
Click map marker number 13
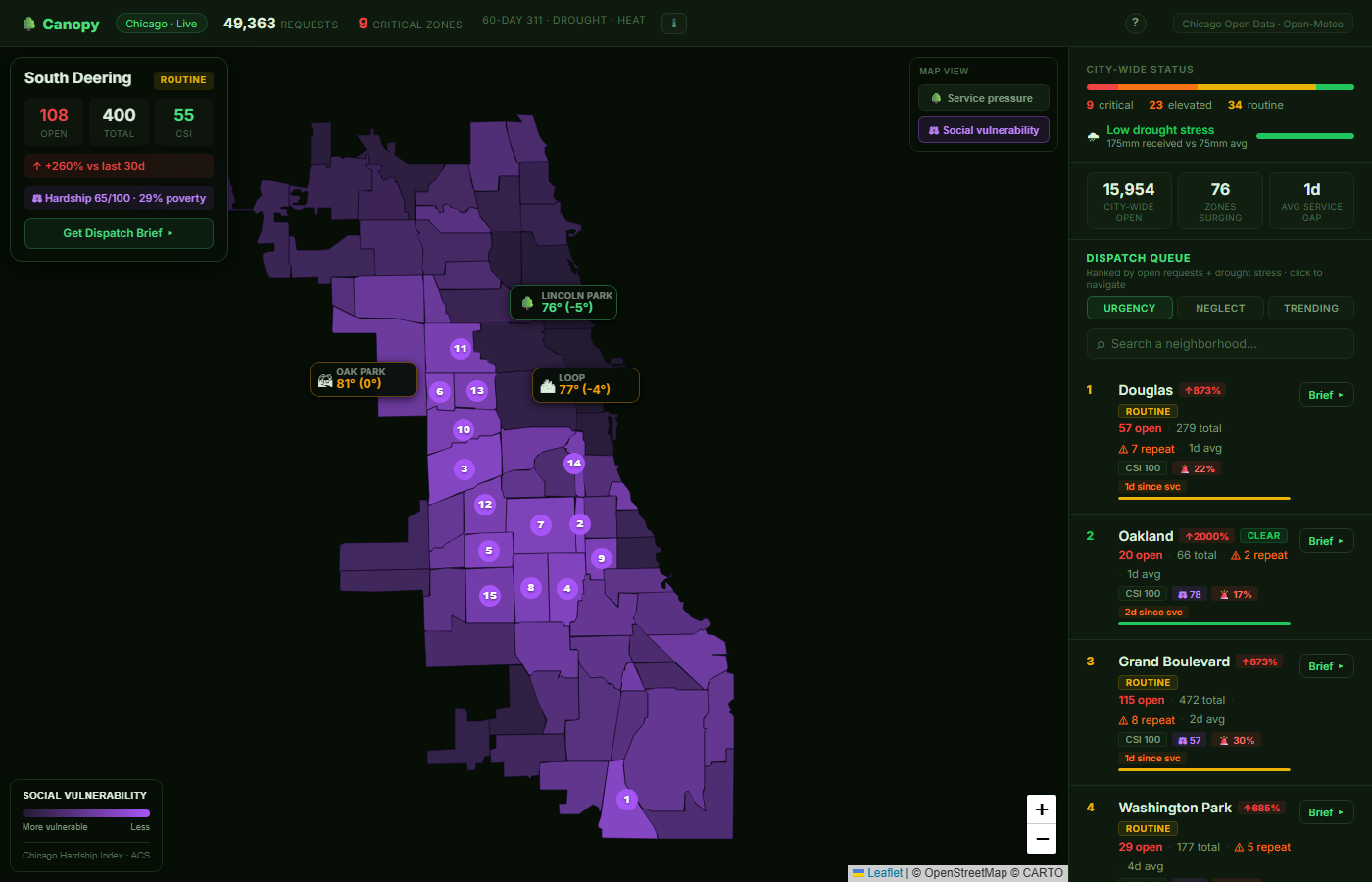477,390
